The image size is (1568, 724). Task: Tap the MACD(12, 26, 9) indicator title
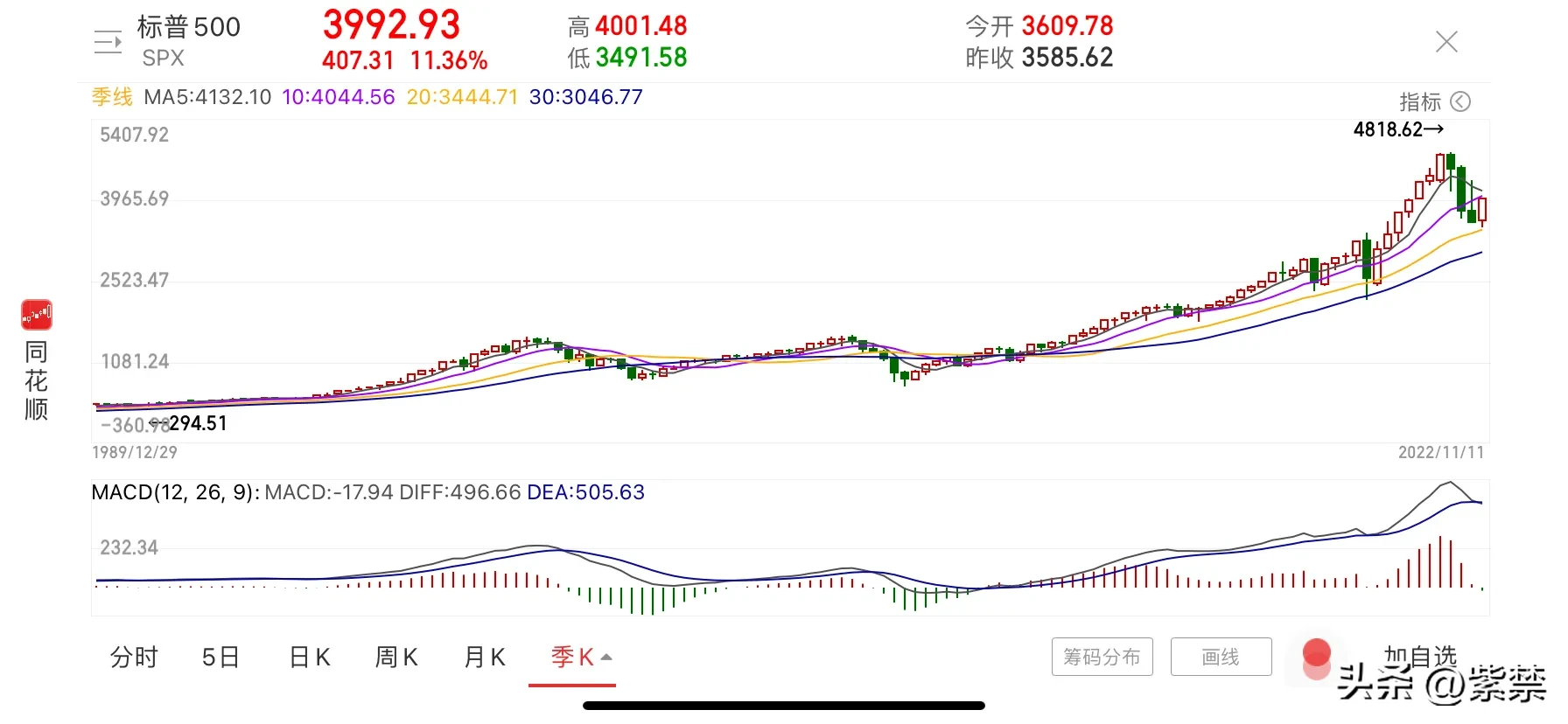[175, 492]
